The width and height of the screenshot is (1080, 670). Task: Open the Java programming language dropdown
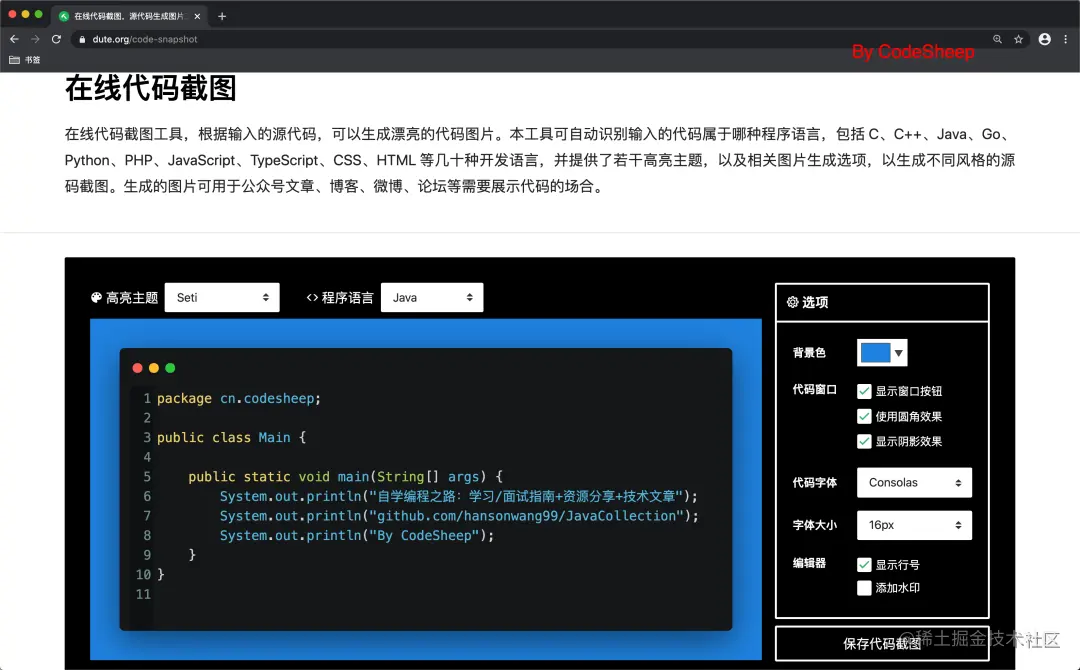pos(432,297)
